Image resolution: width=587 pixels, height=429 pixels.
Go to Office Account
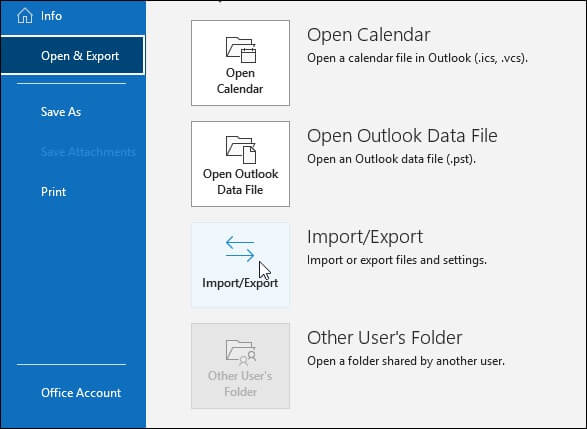click(81, 393)
